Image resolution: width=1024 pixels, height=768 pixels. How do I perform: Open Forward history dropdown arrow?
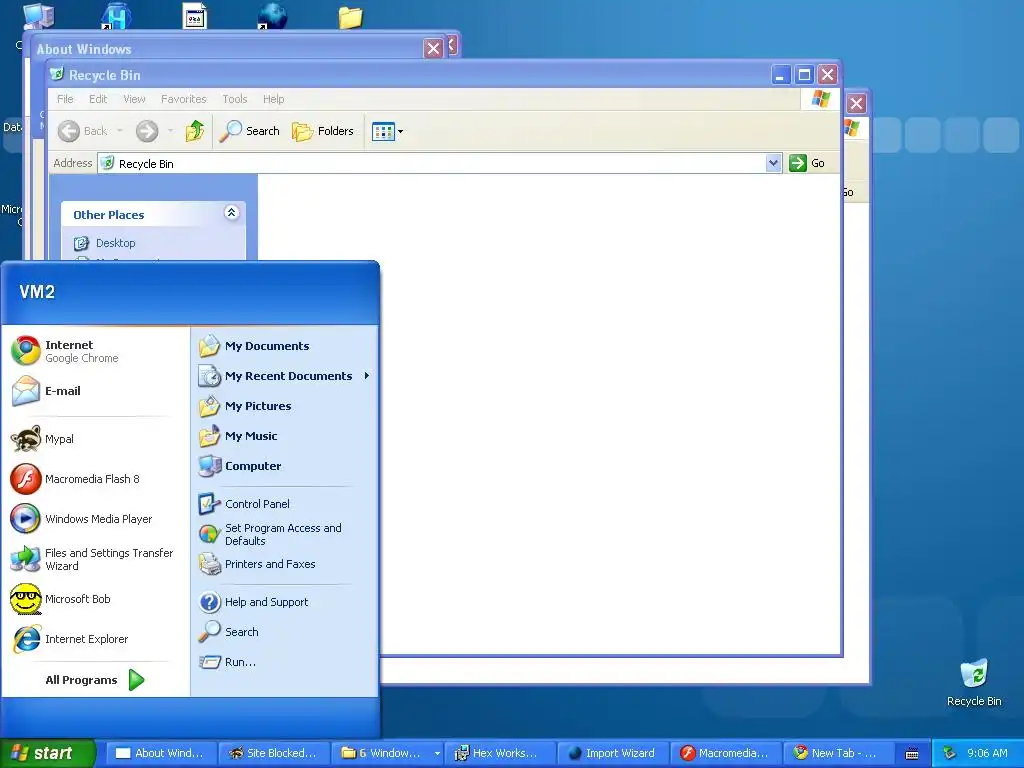coord(170,131)
